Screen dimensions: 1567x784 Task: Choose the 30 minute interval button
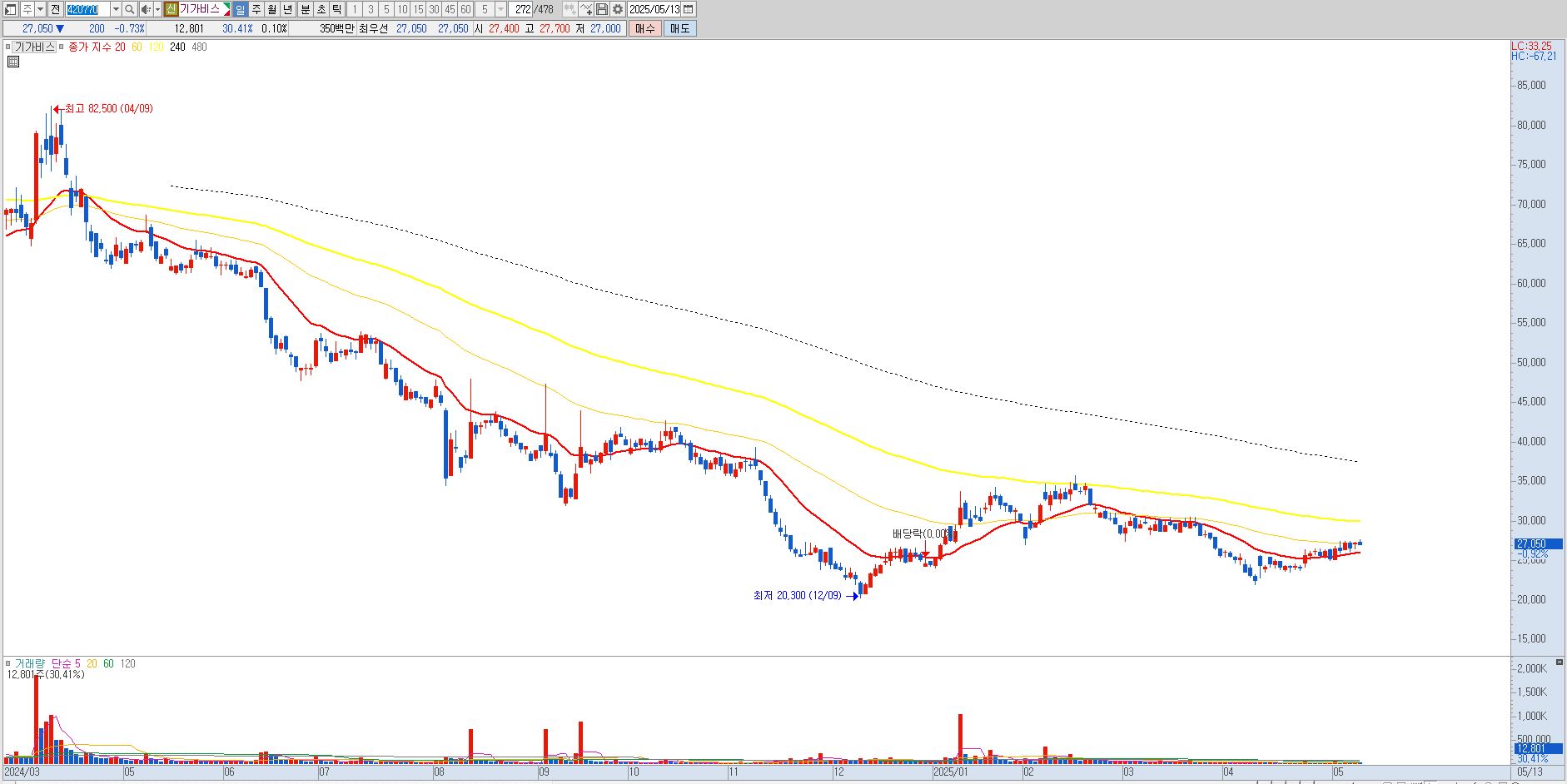[434, 9]
